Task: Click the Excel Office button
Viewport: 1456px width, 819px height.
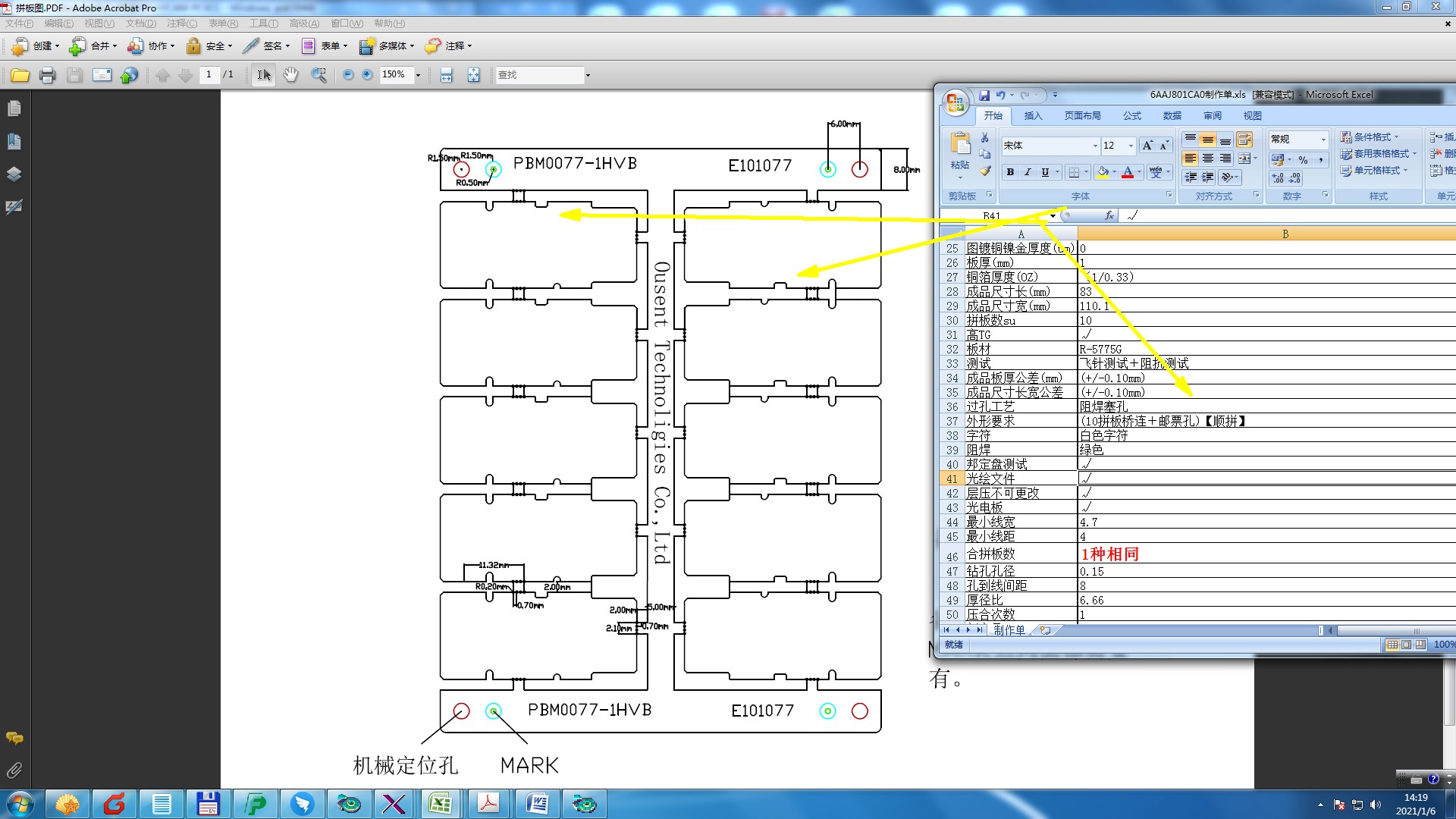Action: [955, 102]
